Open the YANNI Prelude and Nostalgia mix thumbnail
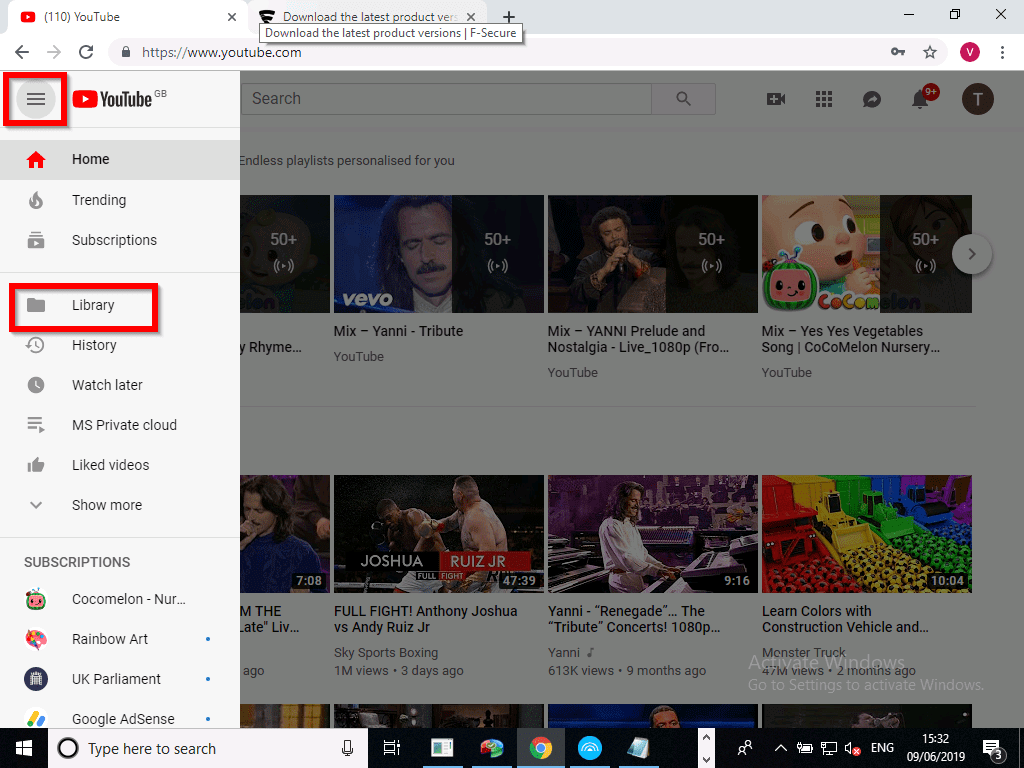This screenshot has width=1024, height=768. pyautogui.click(x=653, y=253)
